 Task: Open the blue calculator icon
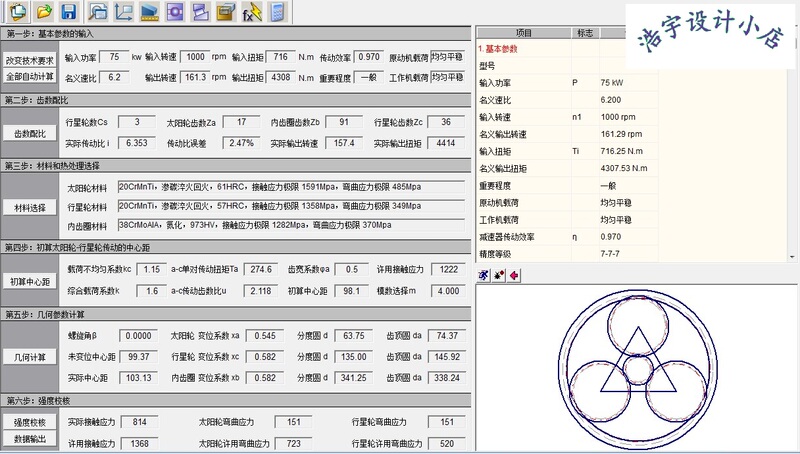pyautogui.click(x=278, y=12)
